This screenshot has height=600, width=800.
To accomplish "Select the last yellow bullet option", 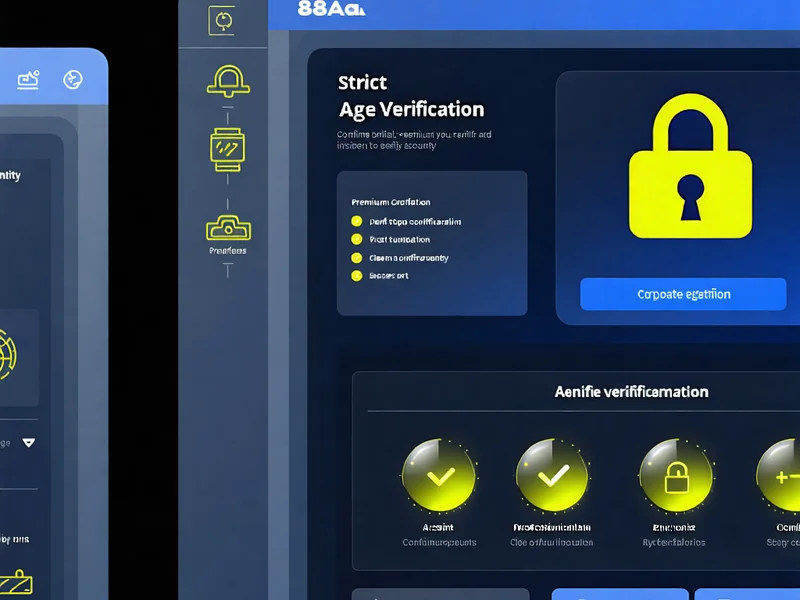I will [356, 275].
